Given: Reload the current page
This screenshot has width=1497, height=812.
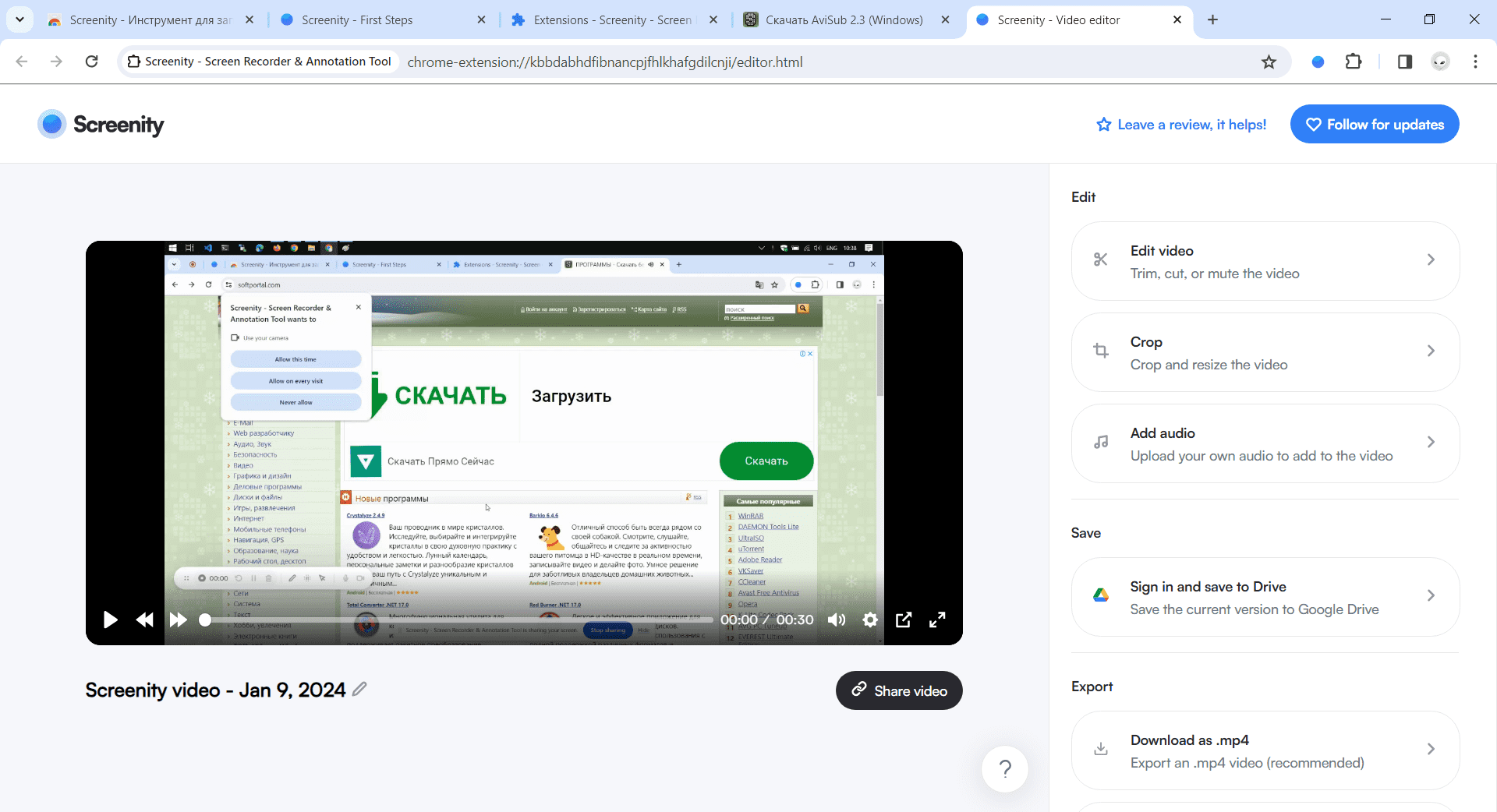Looking at the screenshot, I should pyautogui.click(x=92, y=62).
